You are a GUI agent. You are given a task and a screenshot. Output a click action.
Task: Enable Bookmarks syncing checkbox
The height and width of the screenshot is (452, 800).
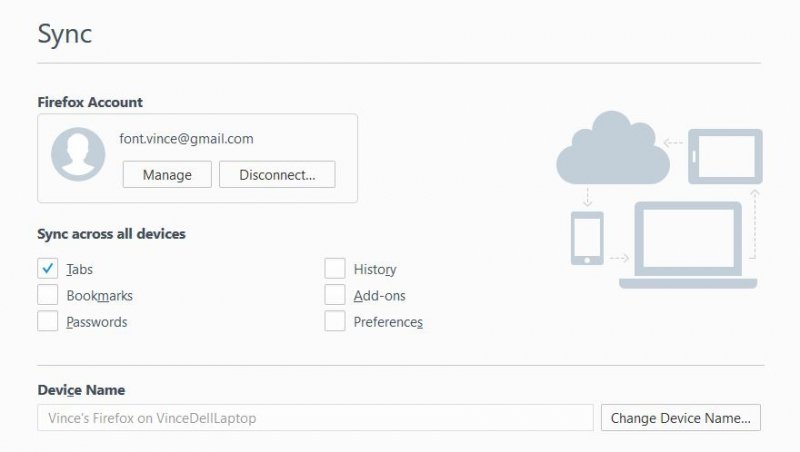coord(47,295)
